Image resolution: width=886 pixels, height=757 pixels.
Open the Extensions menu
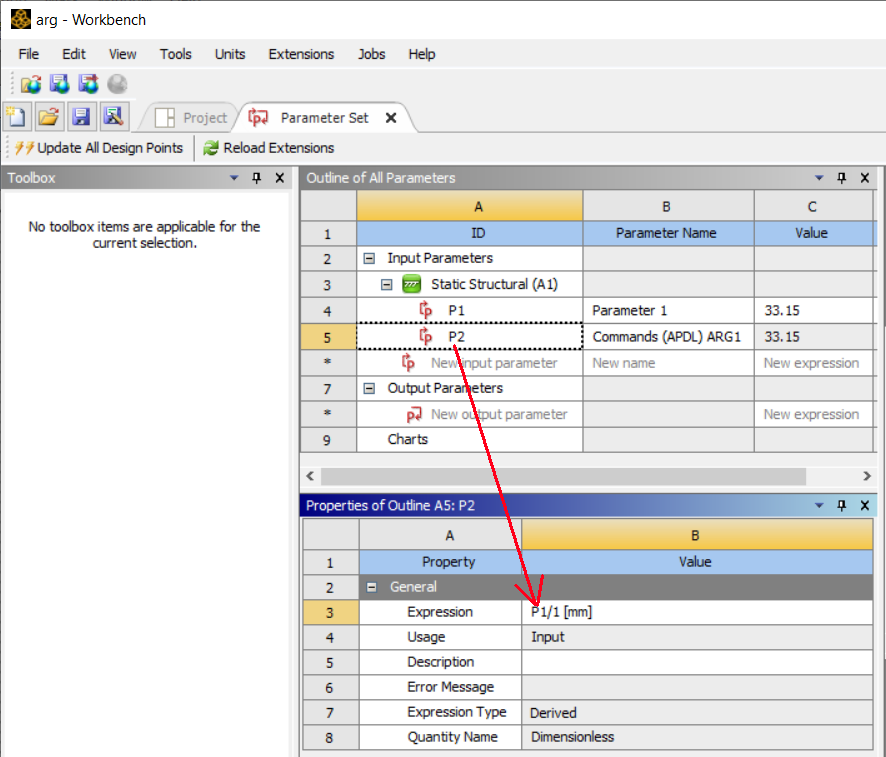coord(301,54)
